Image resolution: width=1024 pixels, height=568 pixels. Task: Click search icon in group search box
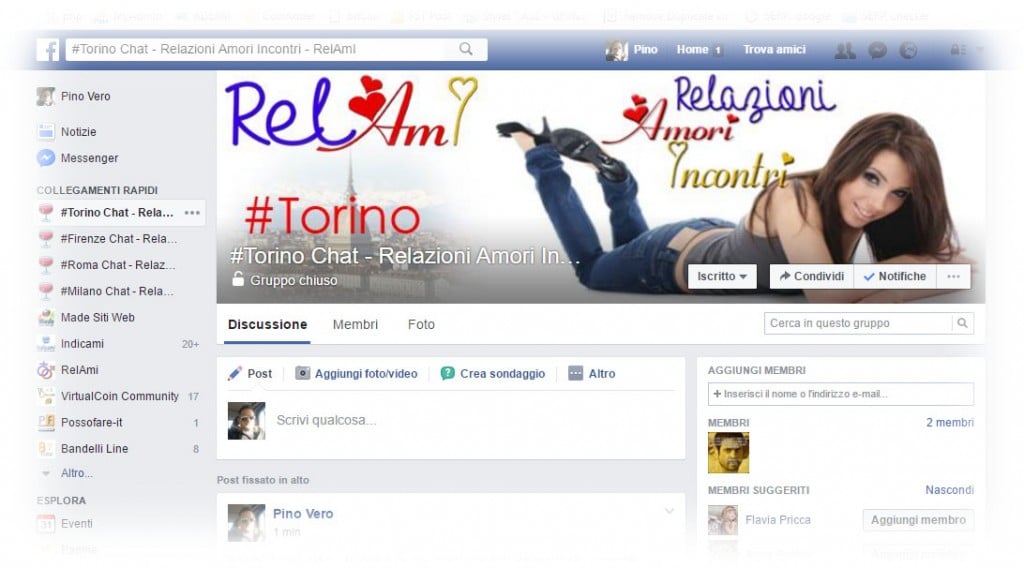point(962,323)
